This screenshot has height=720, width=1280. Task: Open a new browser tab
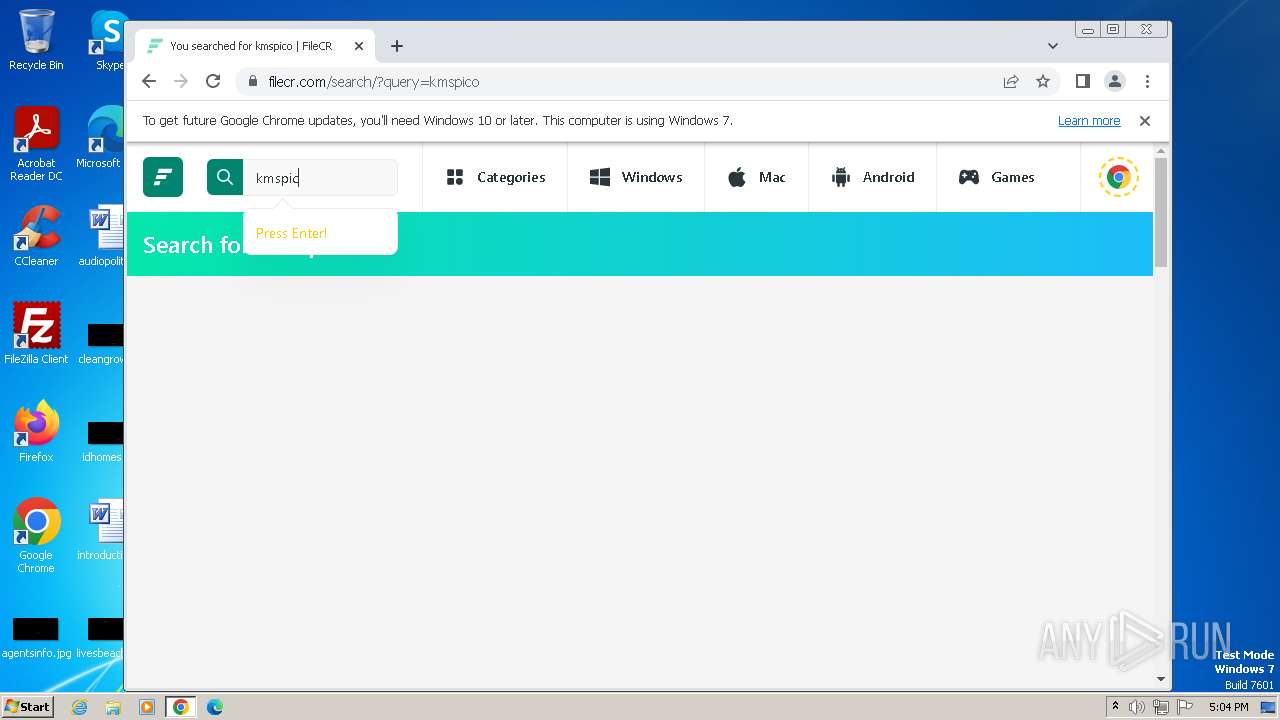pyautogui.click(x=397, y=46)
